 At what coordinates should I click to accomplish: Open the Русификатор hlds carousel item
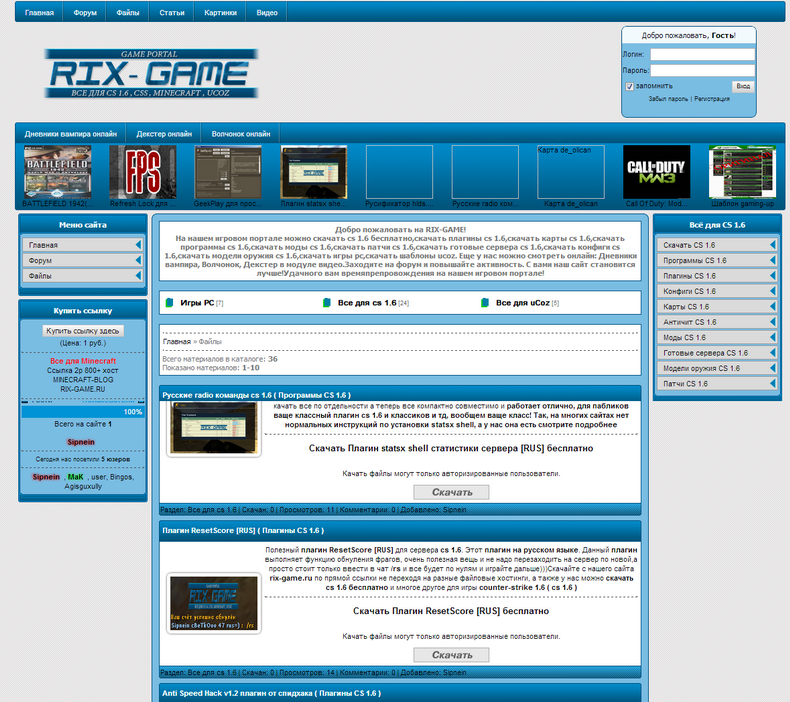[x=399, y=172]
